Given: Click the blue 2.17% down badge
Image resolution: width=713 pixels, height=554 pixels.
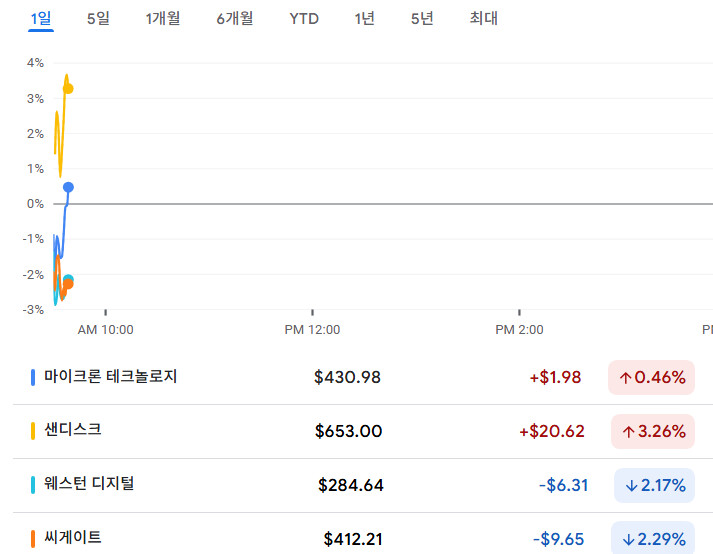Looking at the screenshot, I should tap(653, 485).
